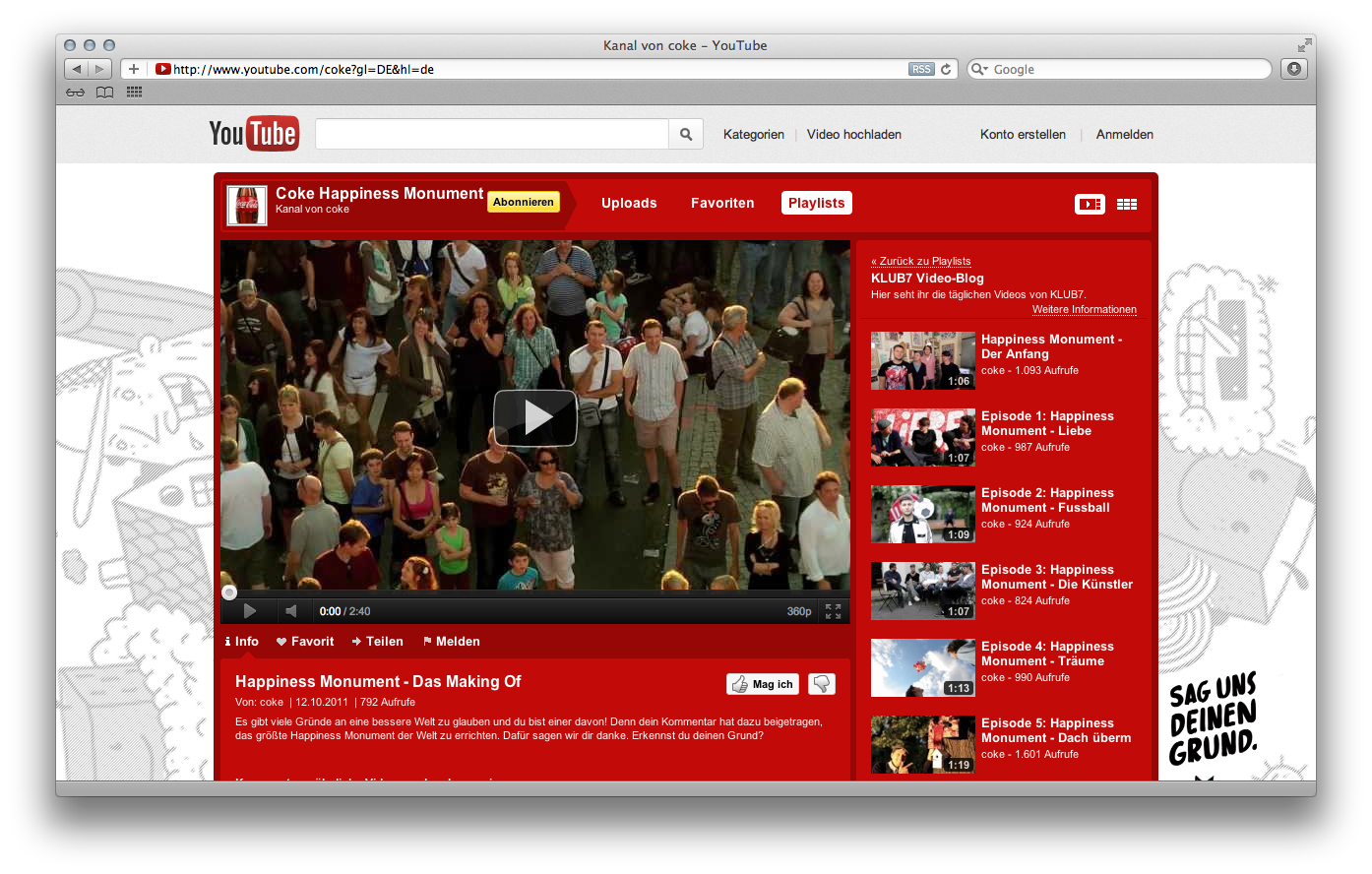Click the Anmelden link

pos(1125,135)
